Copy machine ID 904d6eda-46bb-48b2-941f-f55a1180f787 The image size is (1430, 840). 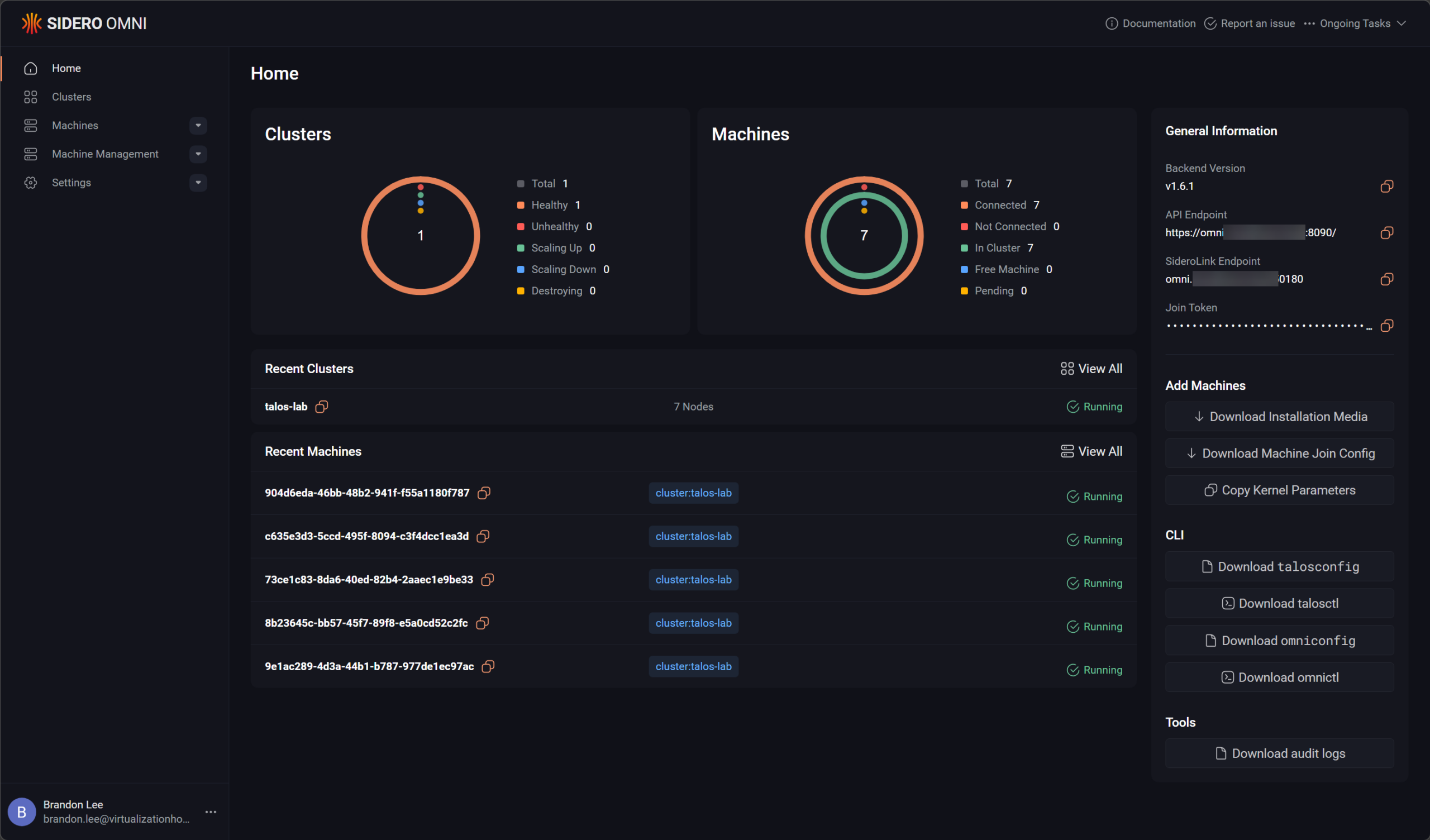tap(484, 493)
